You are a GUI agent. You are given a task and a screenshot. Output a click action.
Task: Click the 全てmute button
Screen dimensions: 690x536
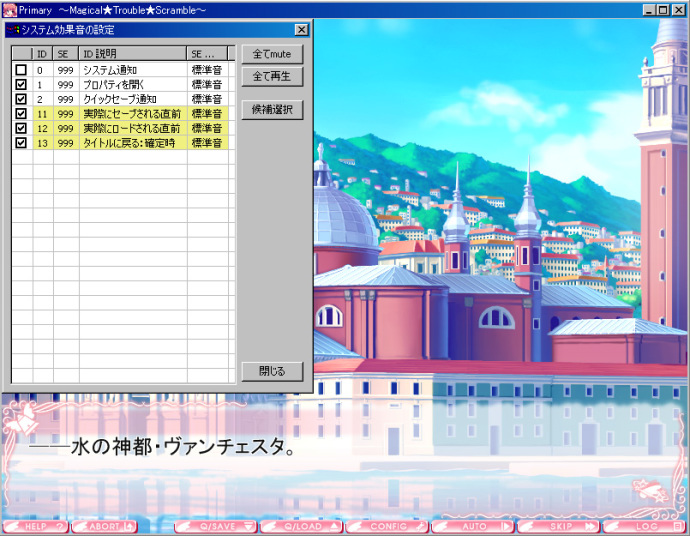click(x=272, y=54)
